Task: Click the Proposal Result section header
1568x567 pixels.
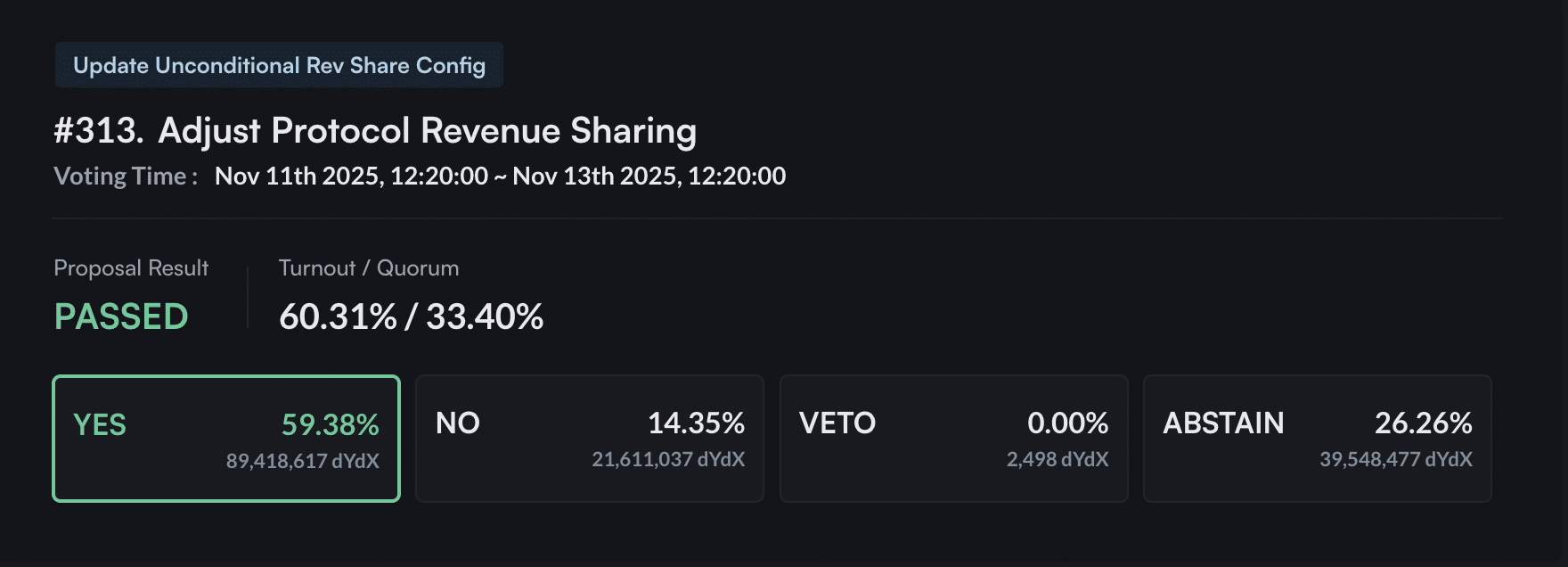Action: click(x=130, y=267)
